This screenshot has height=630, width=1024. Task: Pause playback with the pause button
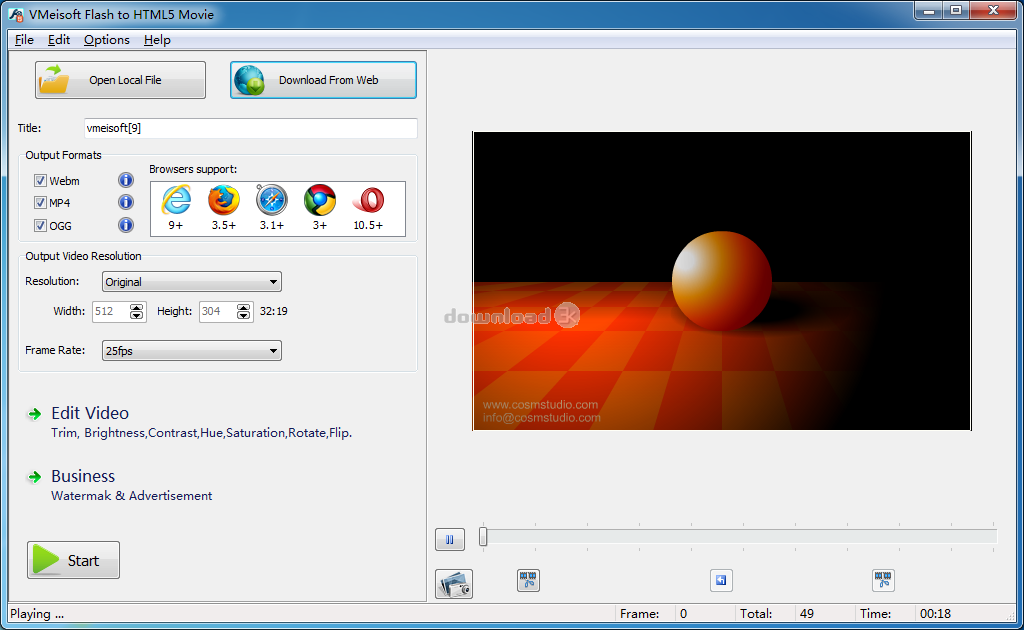(449, 539)
